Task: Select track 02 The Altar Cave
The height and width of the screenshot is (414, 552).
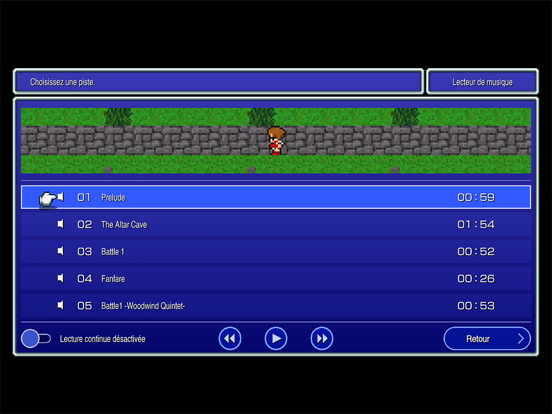Action: [276, 225]
